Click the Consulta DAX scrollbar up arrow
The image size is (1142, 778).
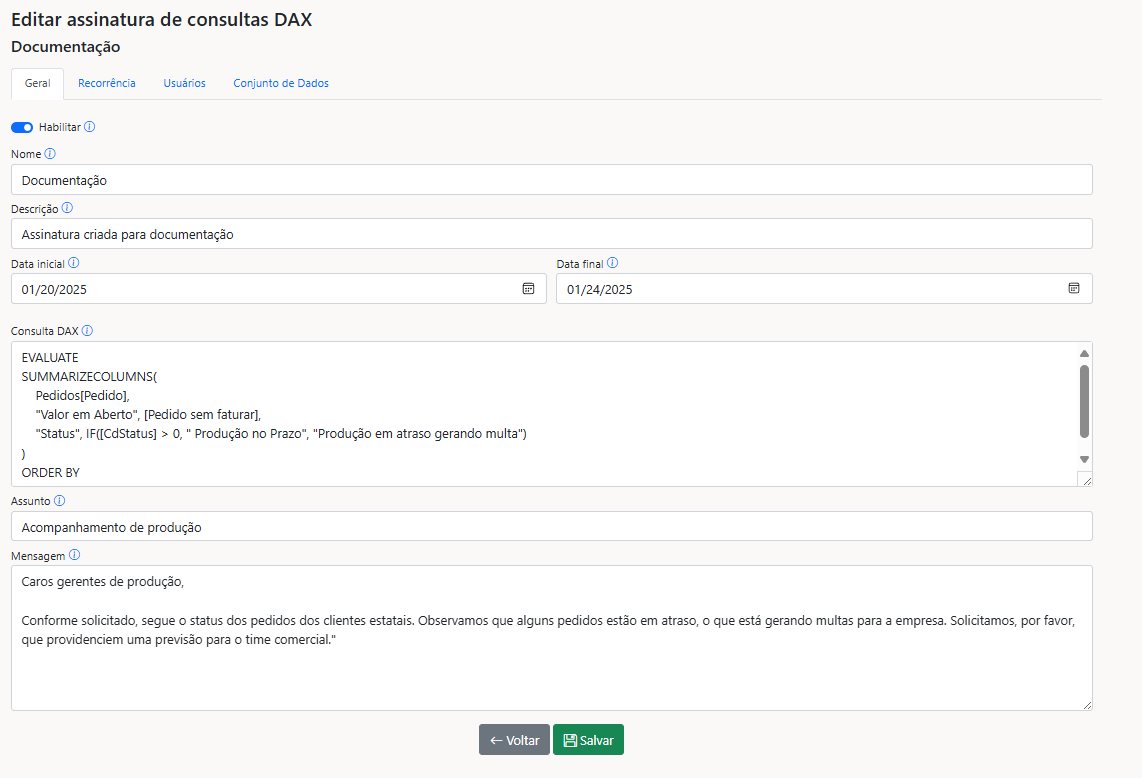point(1084,353)
